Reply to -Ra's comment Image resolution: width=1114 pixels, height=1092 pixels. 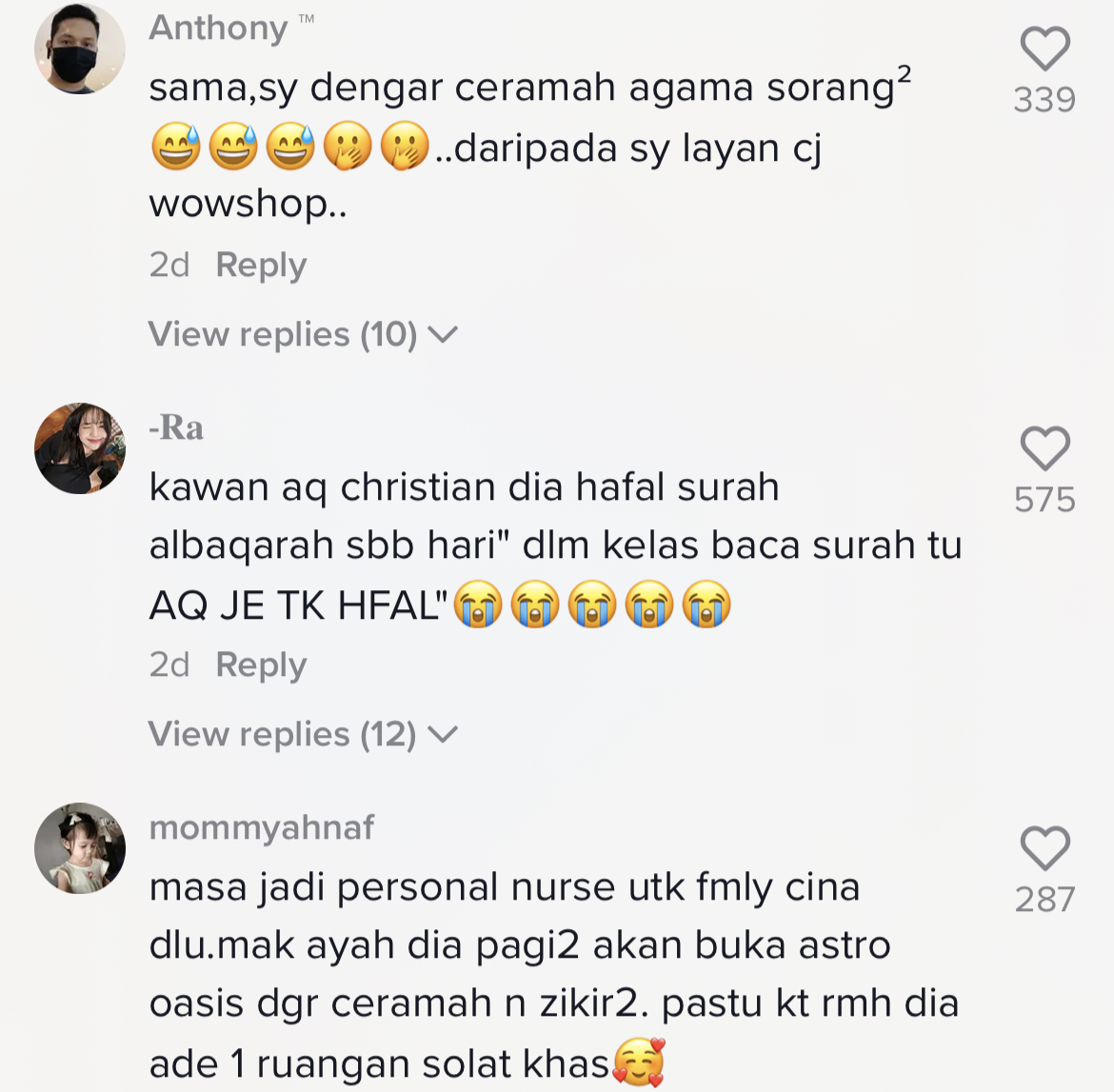261,665
